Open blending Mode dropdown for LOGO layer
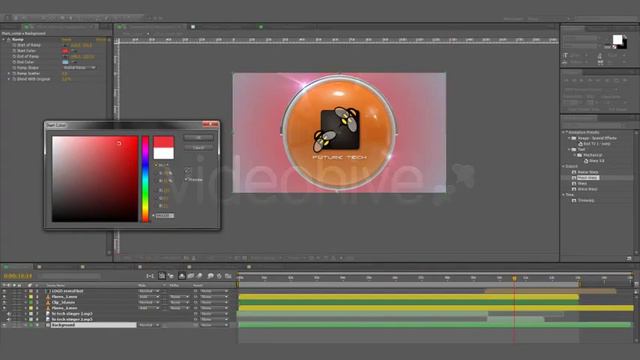Screen dimensions: 640x360 click(149, 291)
